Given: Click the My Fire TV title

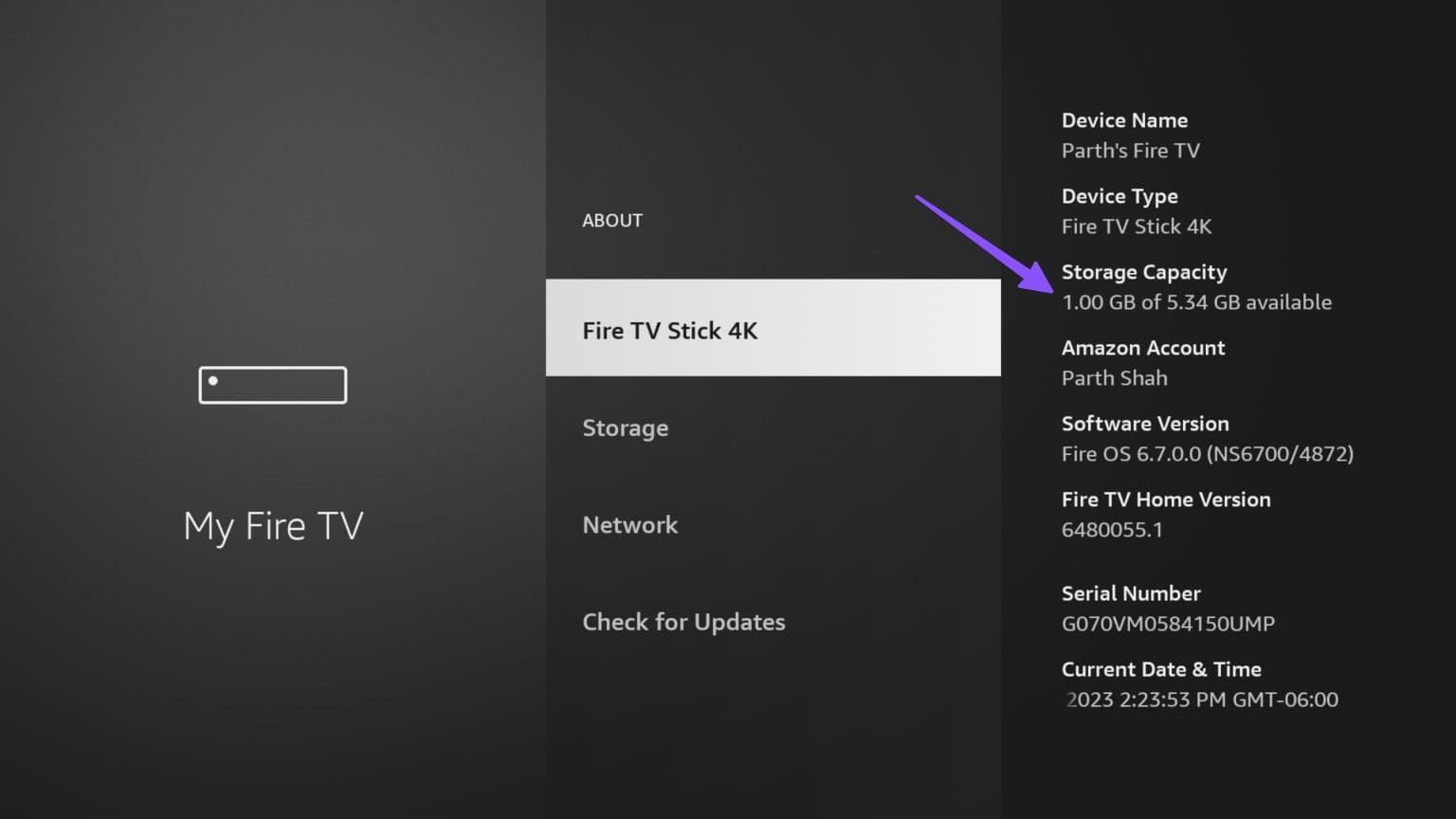Looking at the screenshot, I should [x=273, y=526].
